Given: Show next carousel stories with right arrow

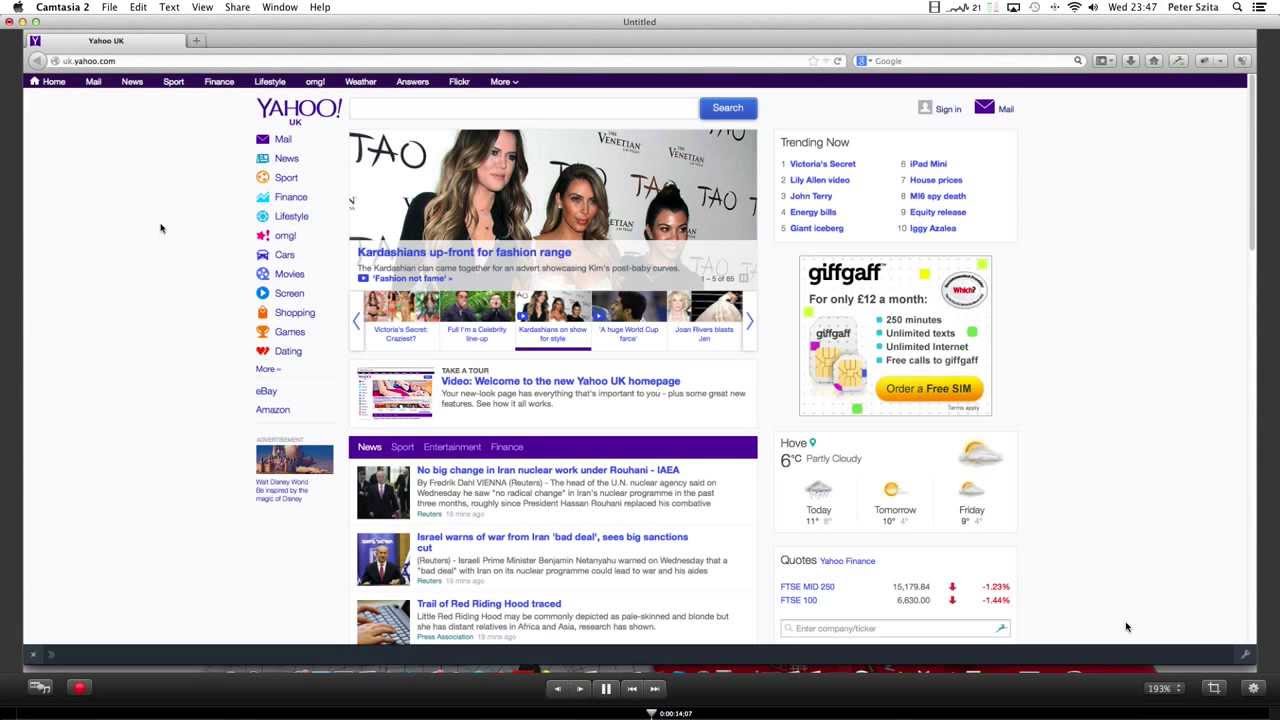Looking at the screenshot, I should 749,321.
